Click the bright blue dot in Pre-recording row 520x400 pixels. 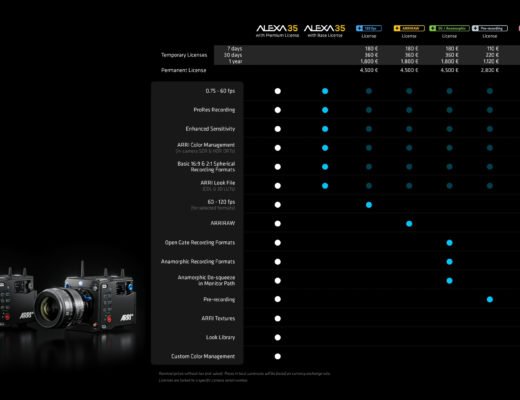490,299
